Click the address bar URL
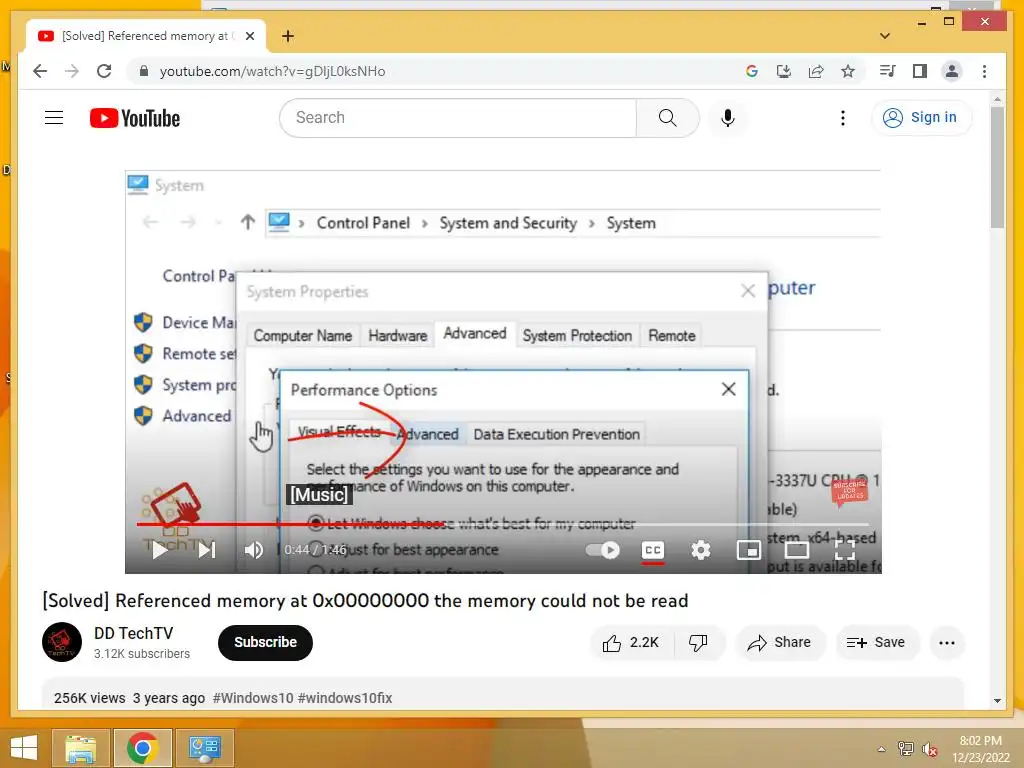 (272, 71)
